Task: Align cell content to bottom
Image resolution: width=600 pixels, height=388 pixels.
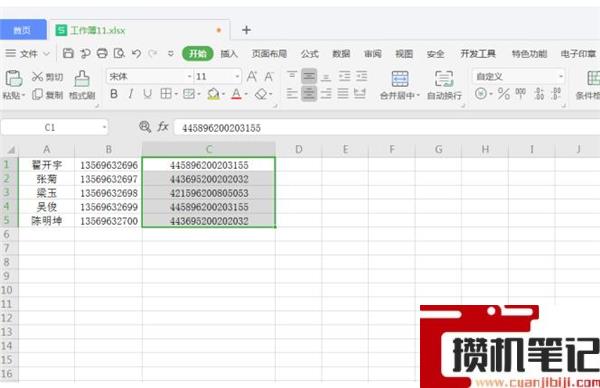Action: [x=326, y=77]
